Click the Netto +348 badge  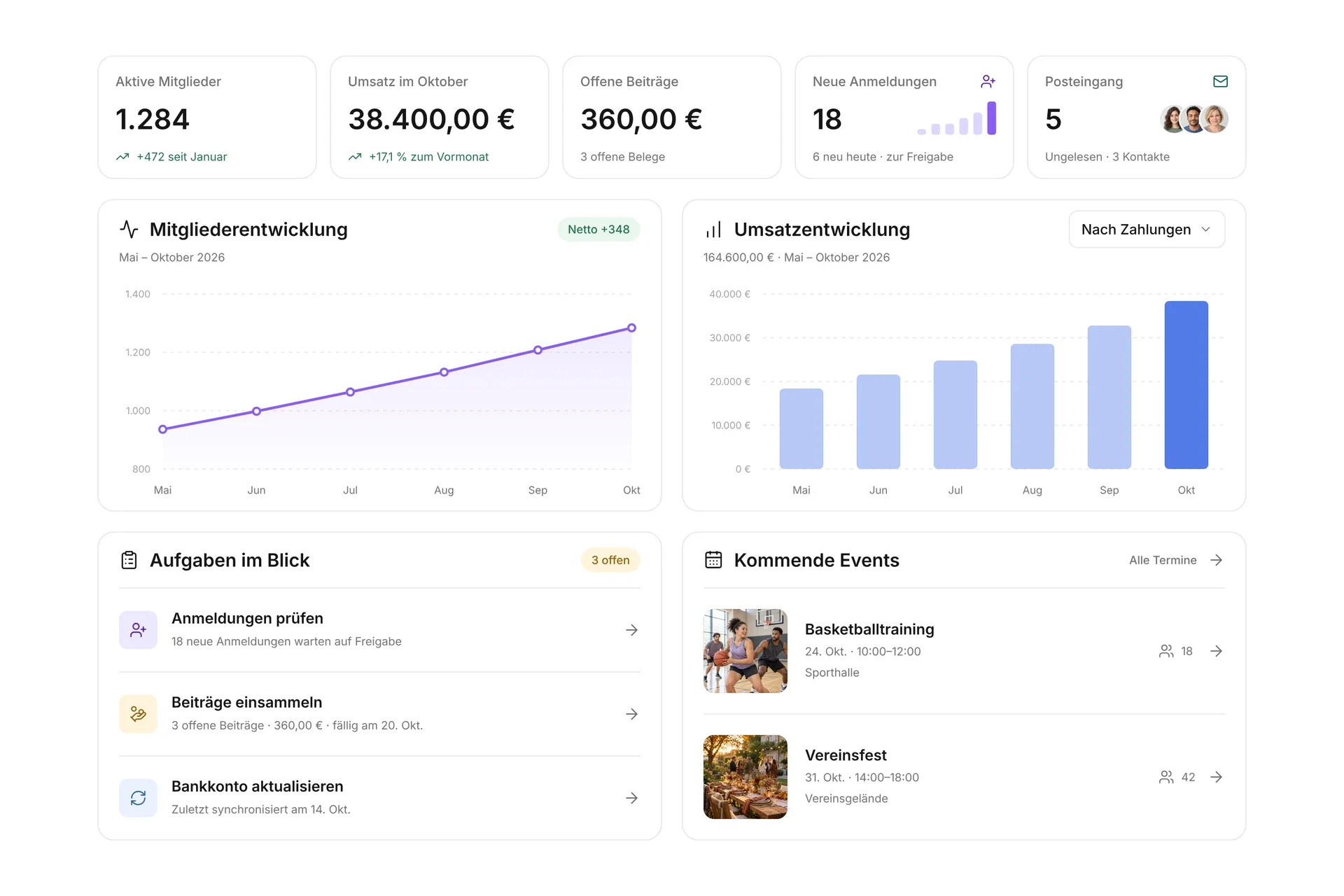598,230
